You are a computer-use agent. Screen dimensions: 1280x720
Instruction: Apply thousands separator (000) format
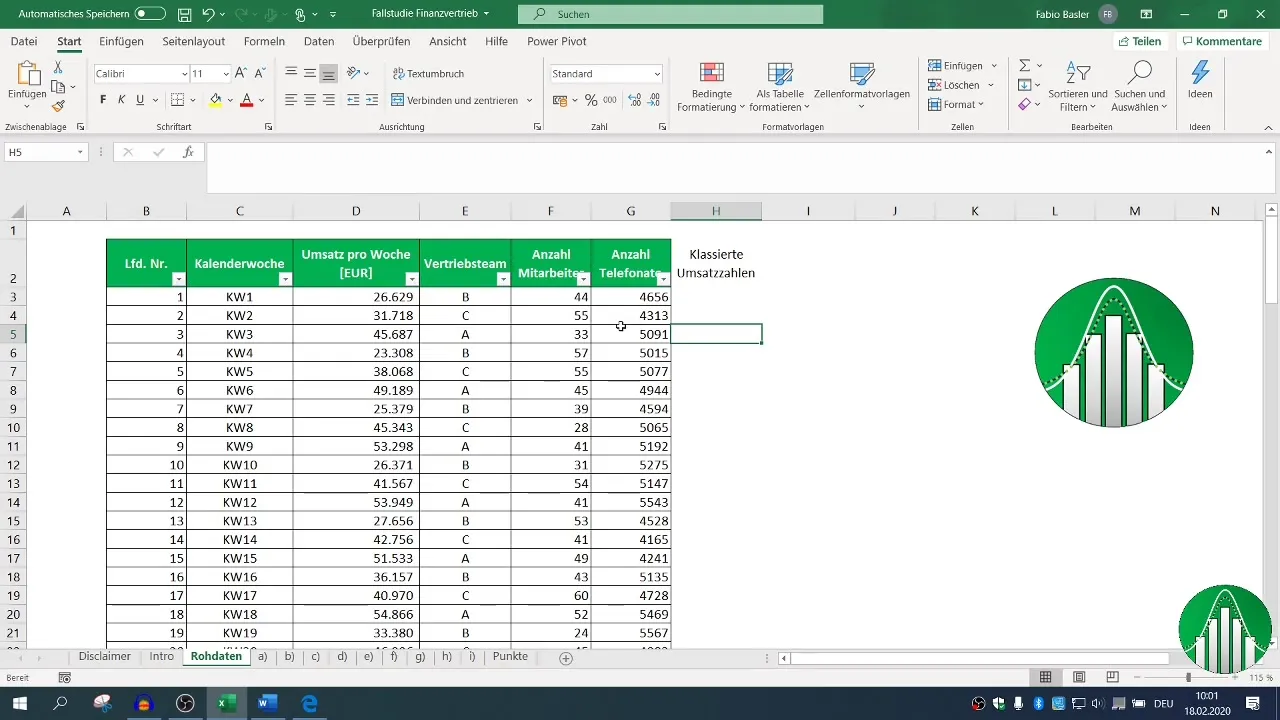click(x=609, y=100)
